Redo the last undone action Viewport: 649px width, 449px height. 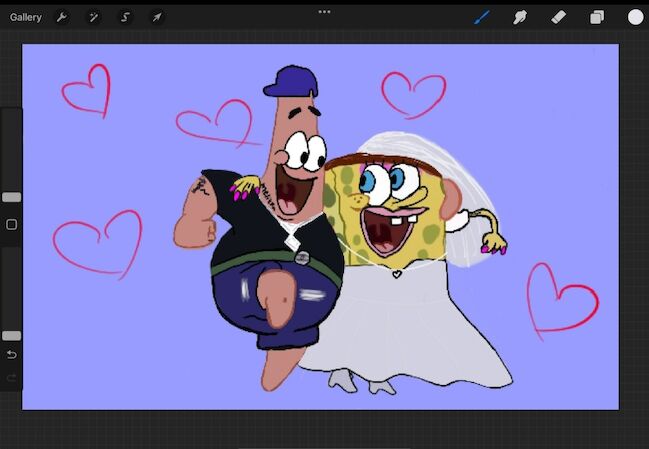click(x=12, y=377)
